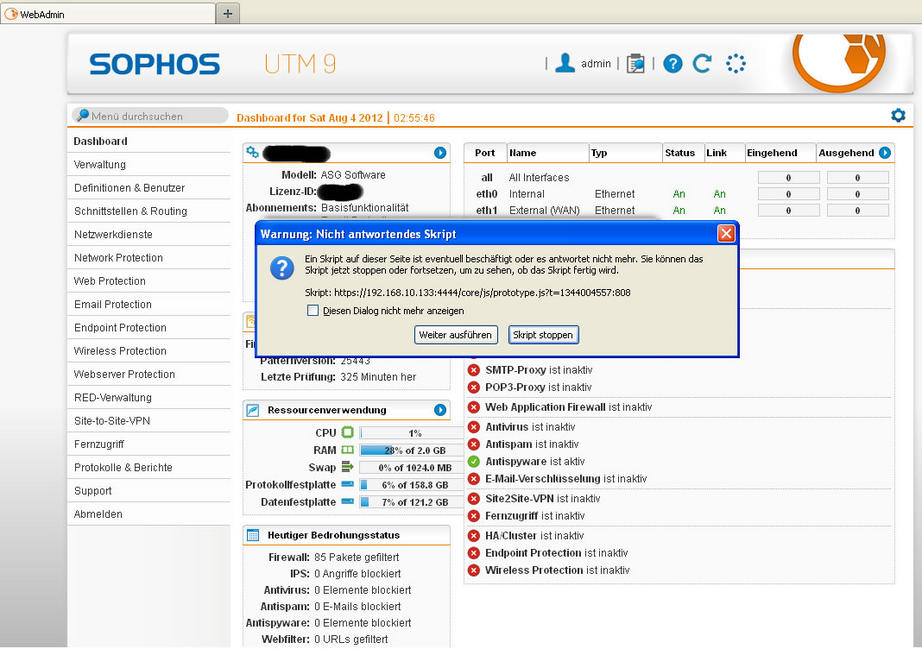Click the CPU usage bar
Image resolution: width=922 pixels, height=649 pixels.
click(412, 433)
